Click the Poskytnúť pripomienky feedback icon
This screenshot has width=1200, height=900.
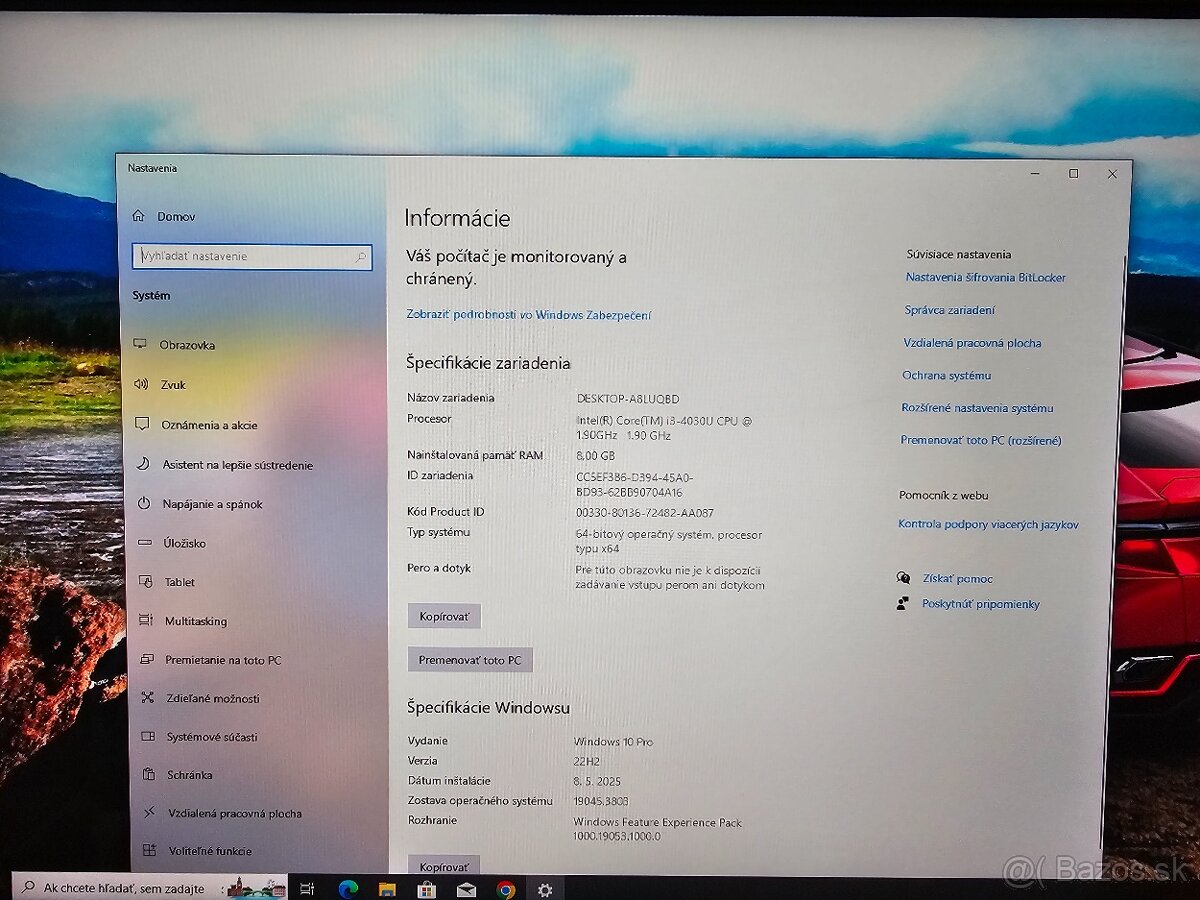(903, 604)
